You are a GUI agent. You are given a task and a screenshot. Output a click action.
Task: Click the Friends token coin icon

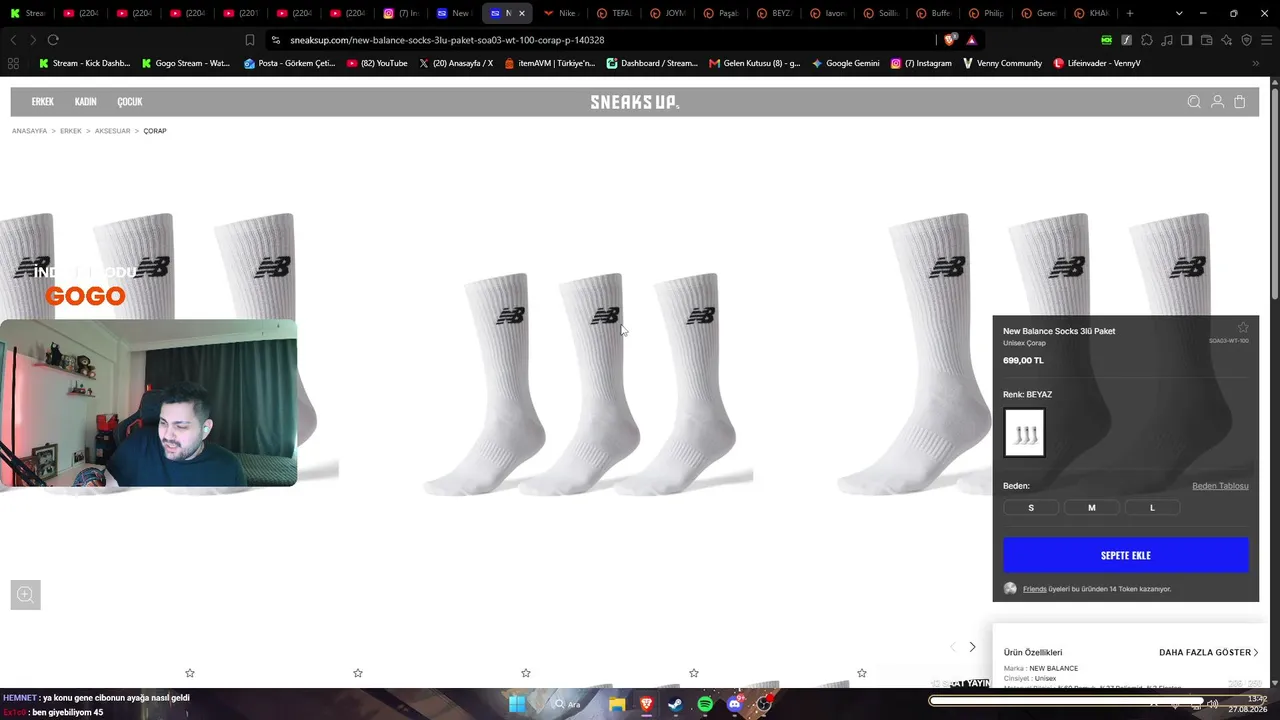click(1010, 589)
